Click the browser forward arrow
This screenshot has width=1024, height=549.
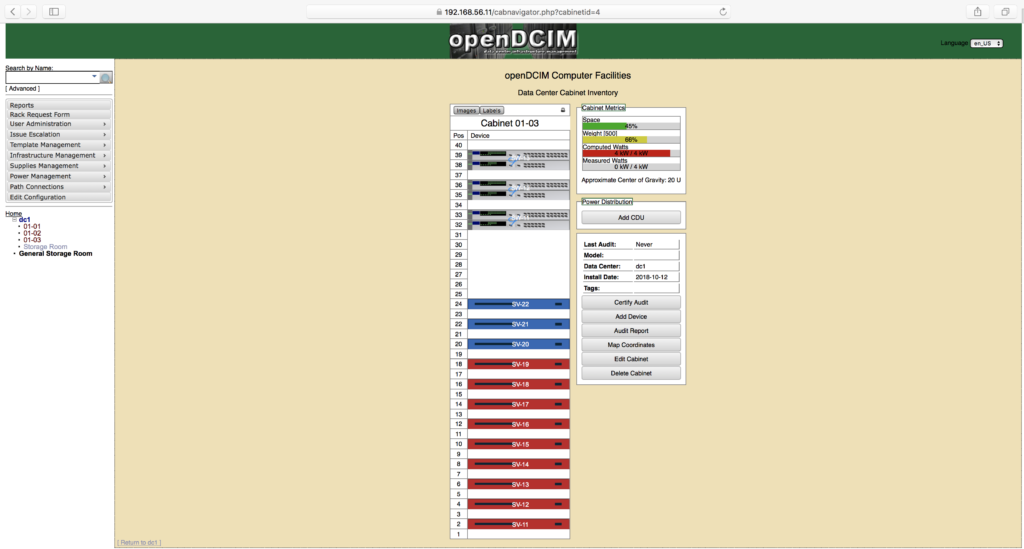coord(28,11)
